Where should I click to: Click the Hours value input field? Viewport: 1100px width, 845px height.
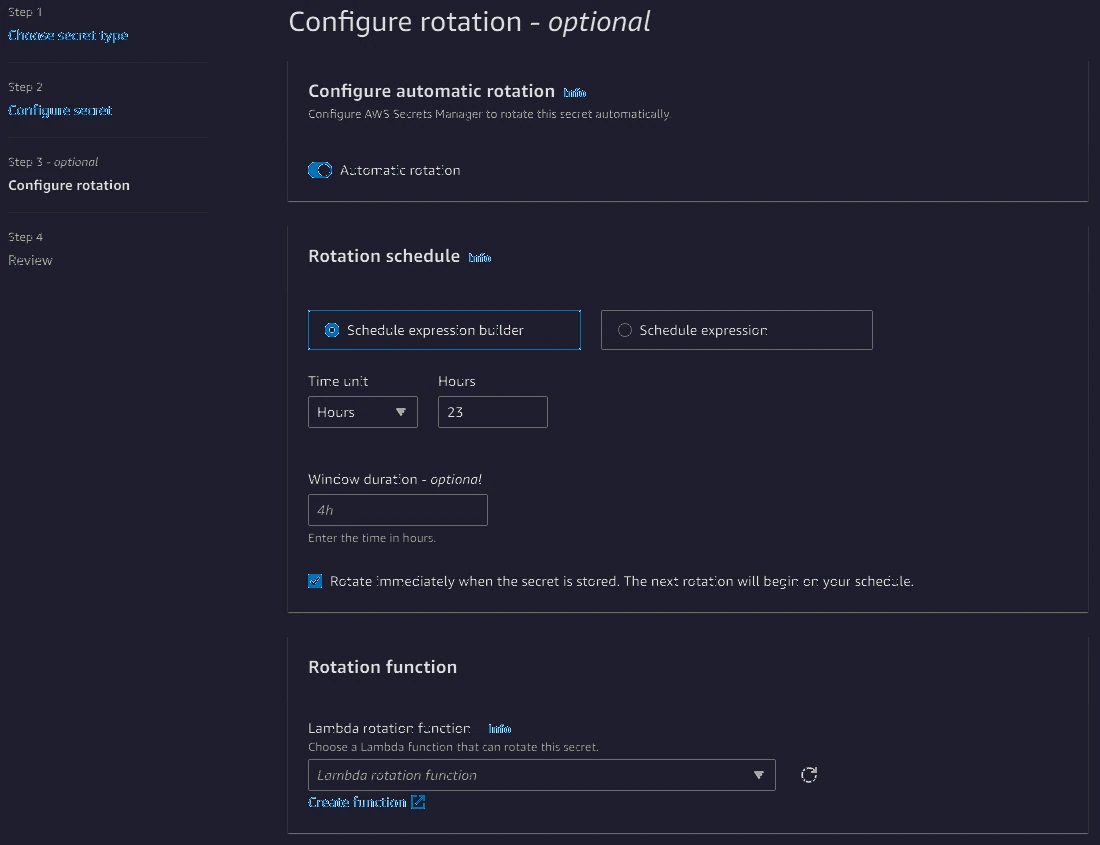(492, 412)
